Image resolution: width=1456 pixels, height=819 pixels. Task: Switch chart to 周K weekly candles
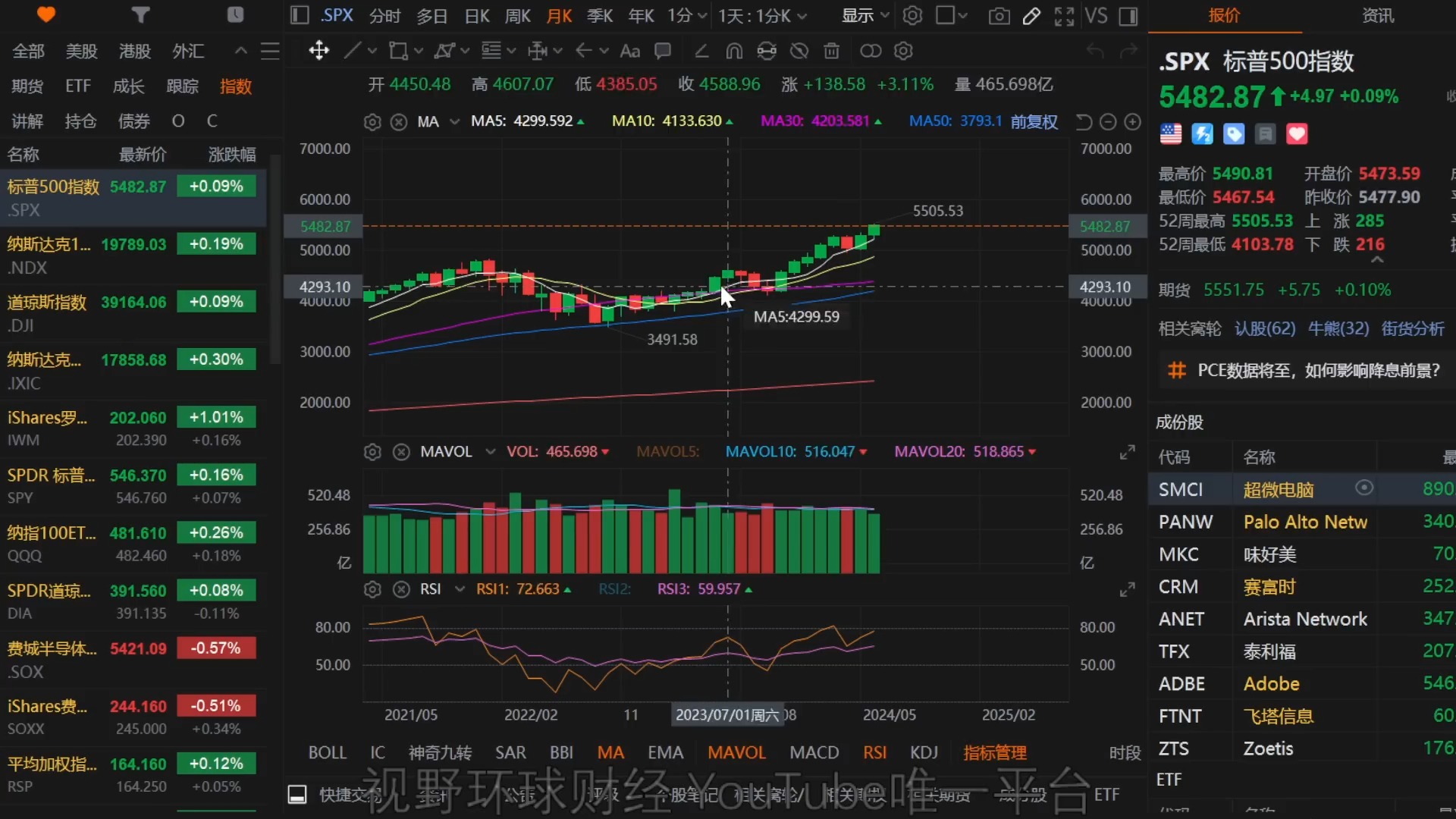518,15
